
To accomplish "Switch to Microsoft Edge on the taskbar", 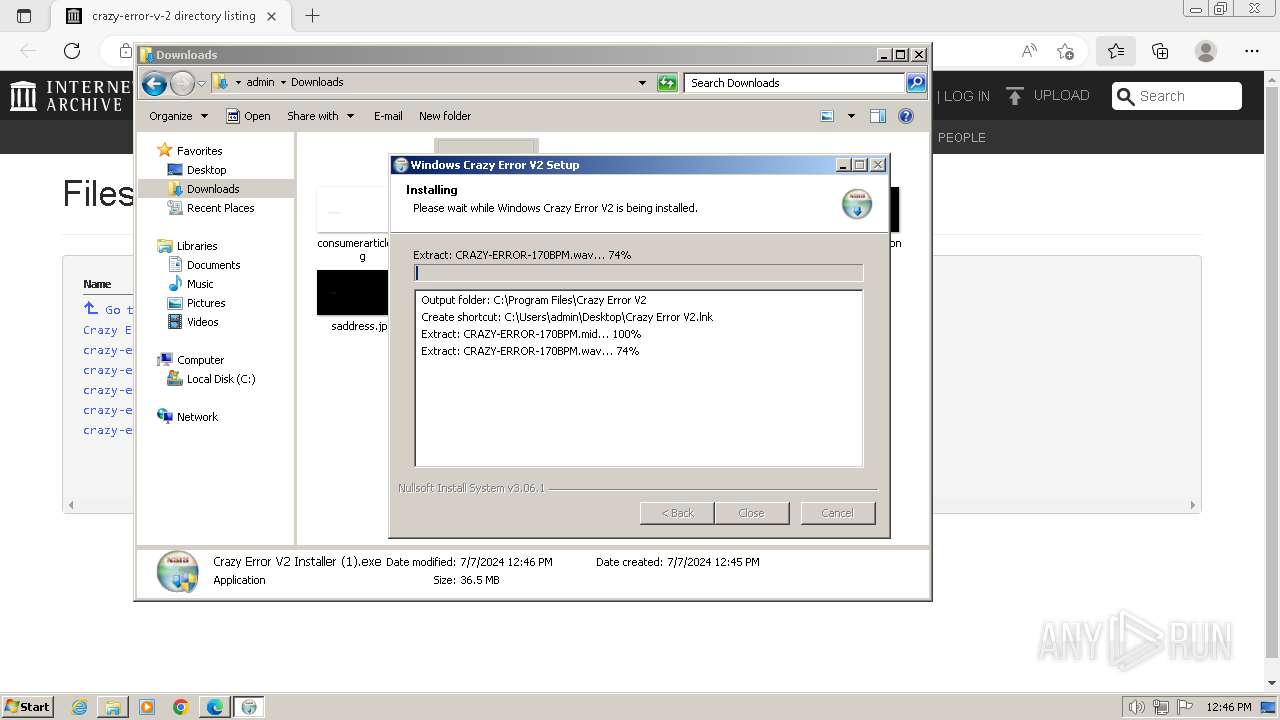I will (x=215, y=707).
